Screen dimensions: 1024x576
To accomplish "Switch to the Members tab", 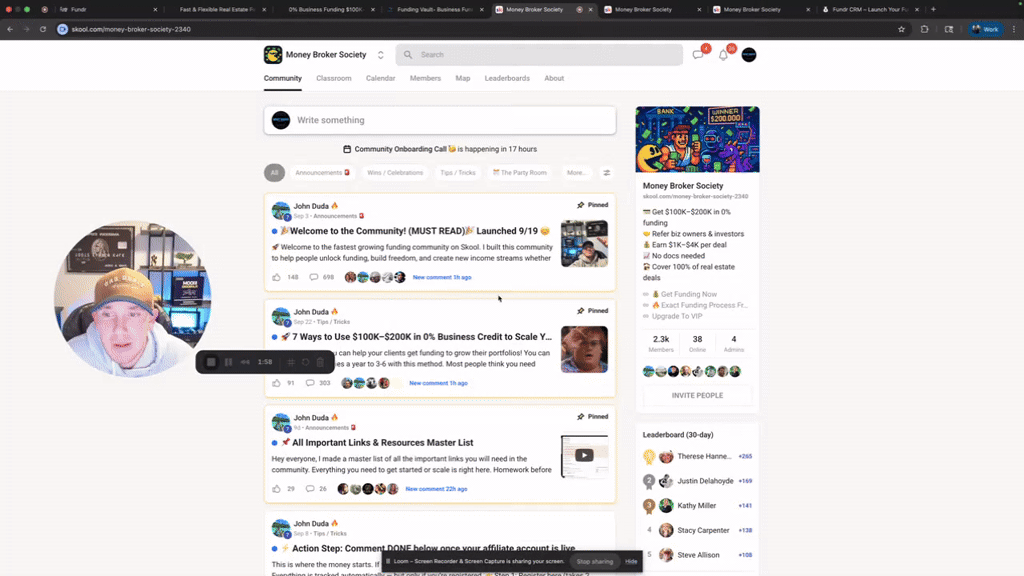I will pyautogui.click(x=425, y=78).
